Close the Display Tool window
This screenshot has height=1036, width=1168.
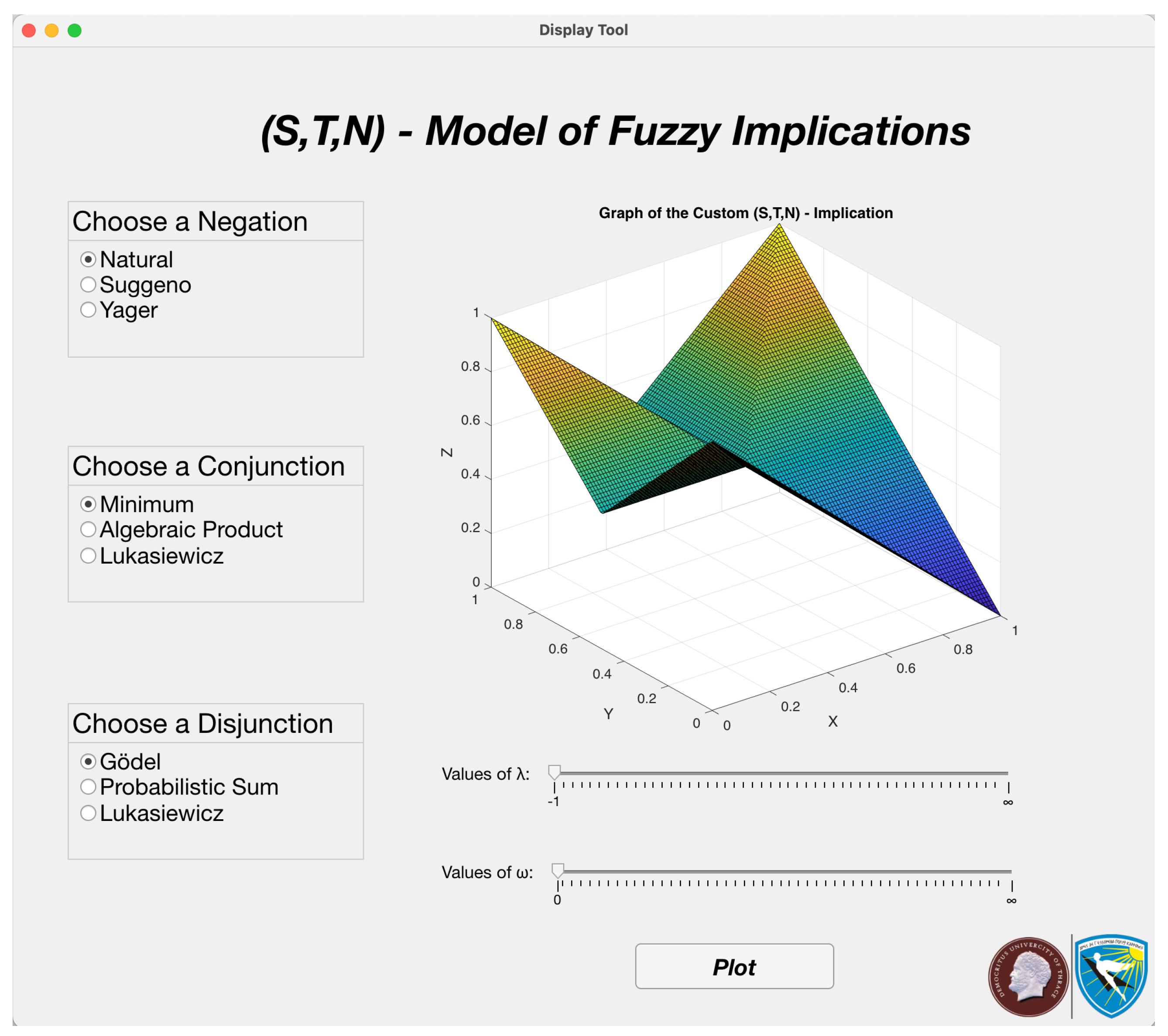pos(29,30)
